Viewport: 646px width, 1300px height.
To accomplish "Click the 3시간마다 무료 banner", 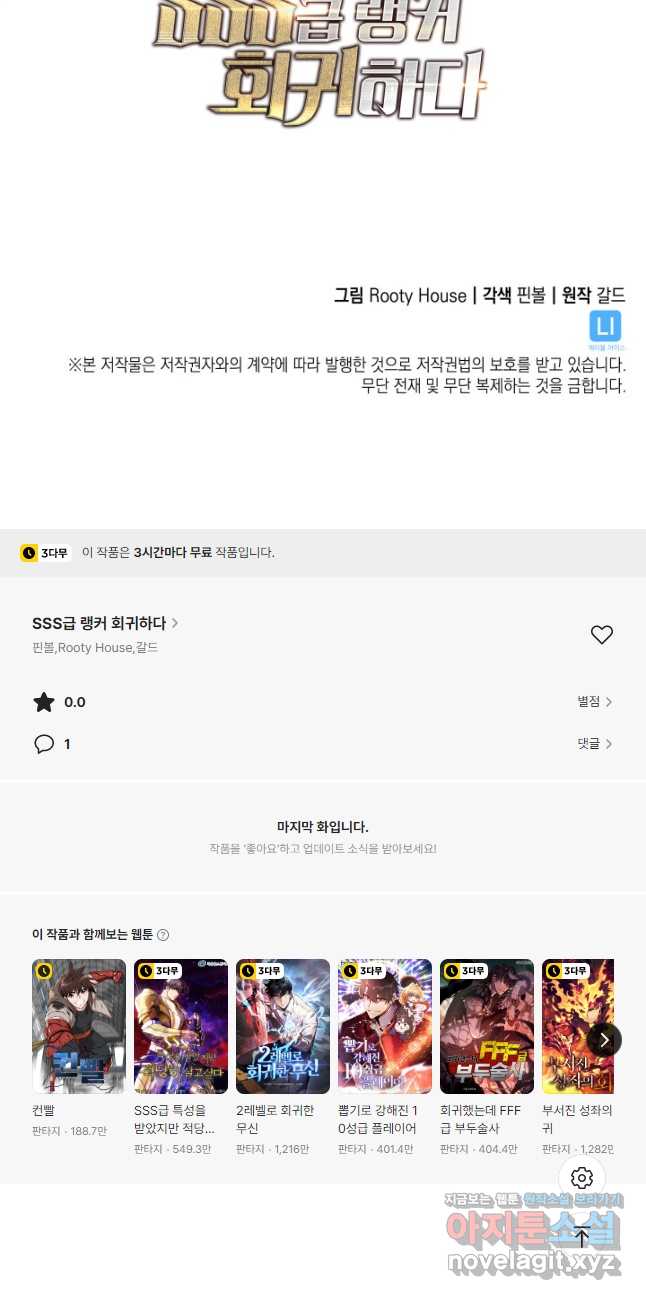I will pos(323,553).
